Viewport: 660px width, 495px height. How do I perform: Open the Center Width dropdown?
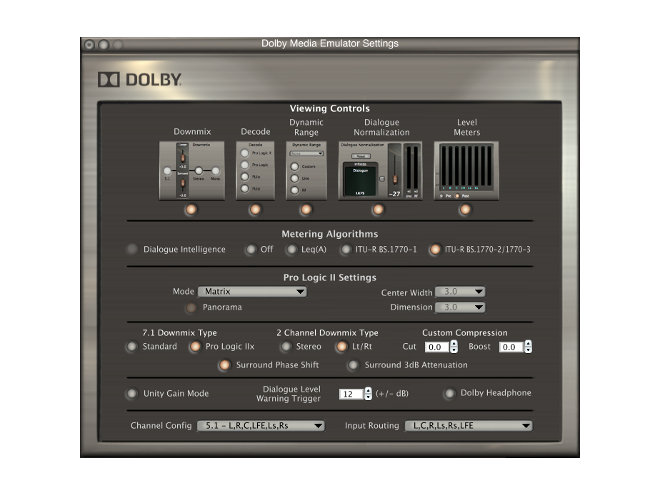tap(460, 291)
